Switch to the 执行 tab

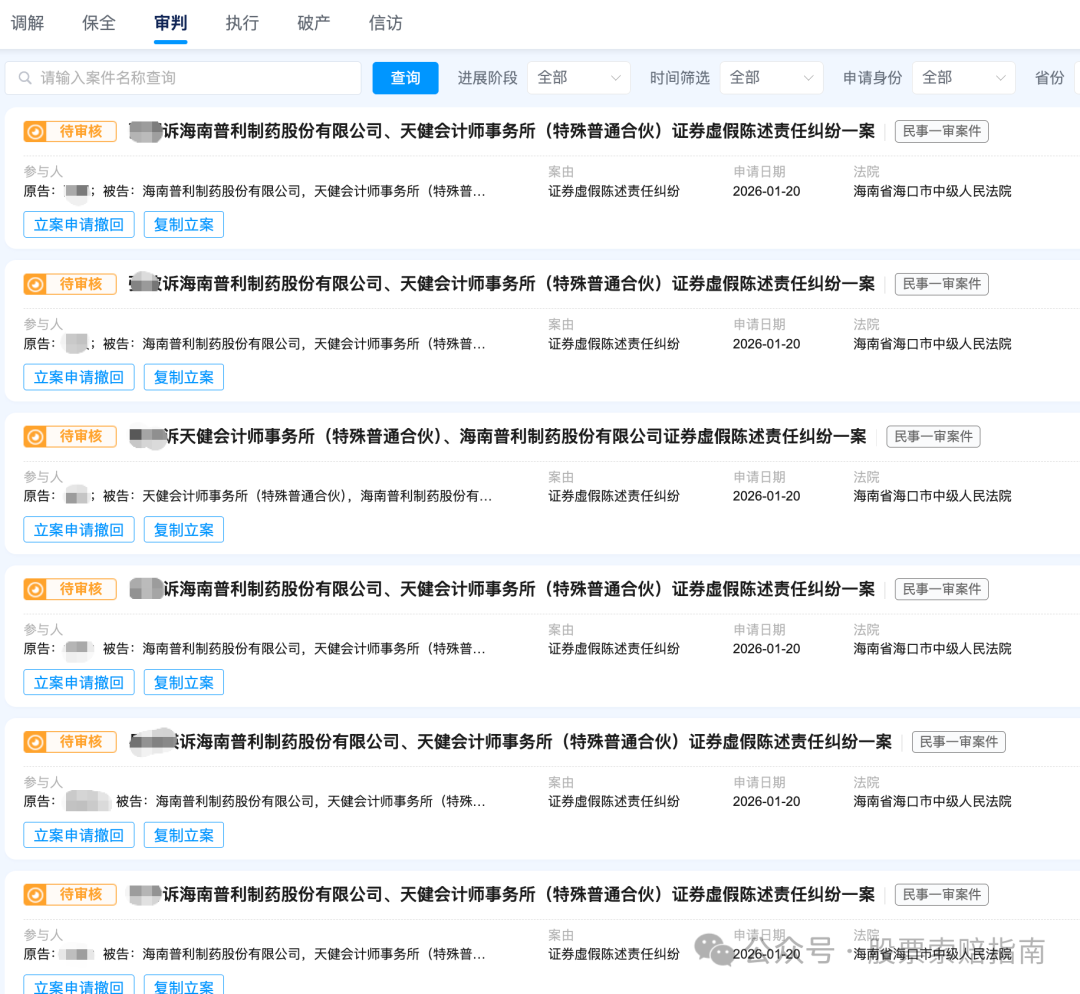(x=241, y=22)
